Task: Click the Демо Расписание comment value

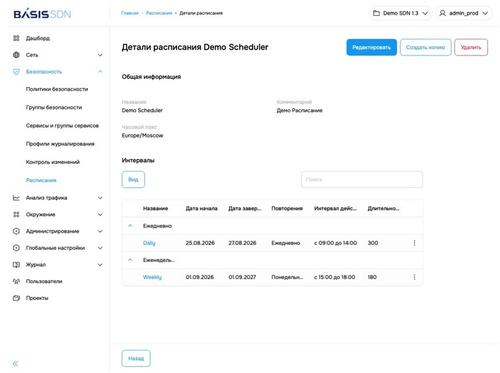Action: [x=300, y=110]
